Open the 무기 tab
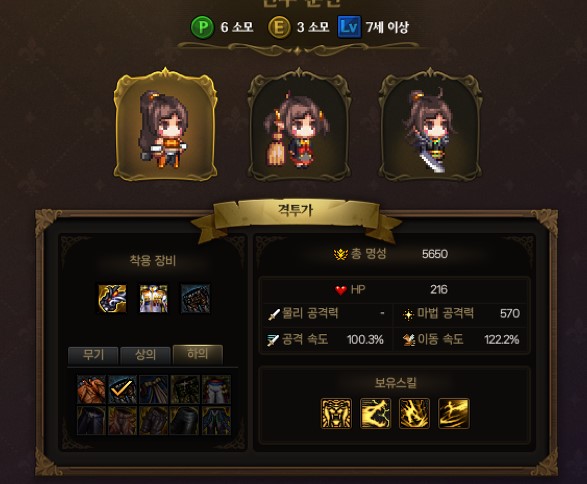This screenshot has width=587, height=484. [x=93, y=355]
